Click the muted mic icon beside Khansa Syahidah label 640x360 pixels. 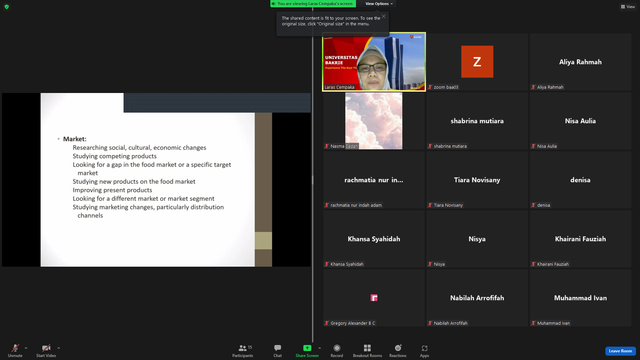click(327, 264)
